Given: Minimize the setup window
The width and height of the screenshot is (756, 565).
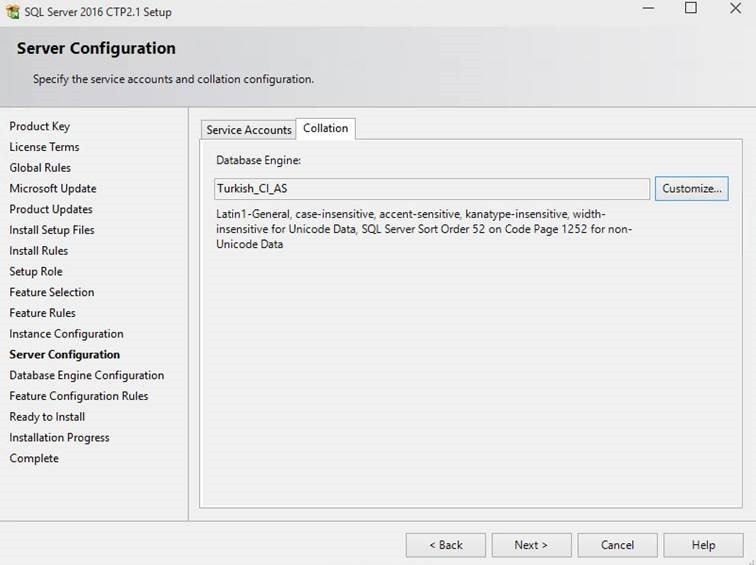Looking at the screenshot, I should pos(648,8).
